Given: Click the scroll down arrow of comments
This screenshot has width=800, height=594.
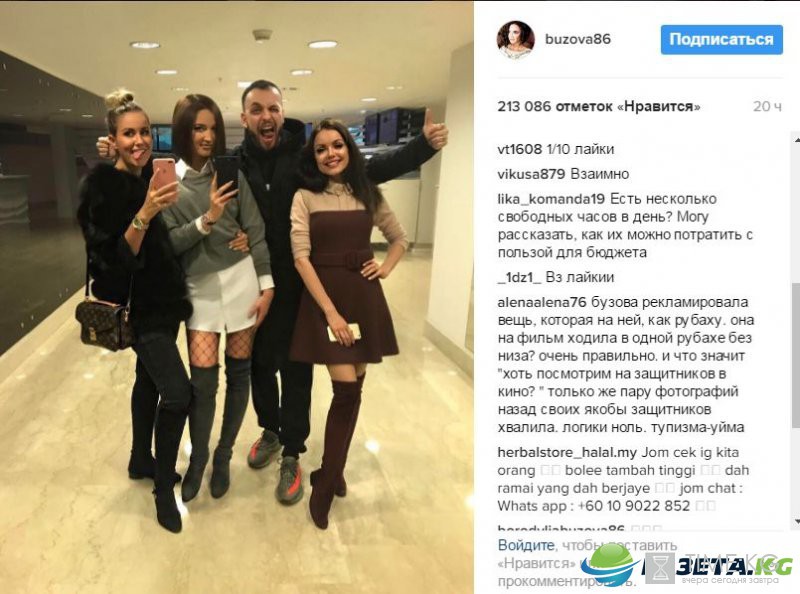Looking at the screenshot, I should 796,521.
